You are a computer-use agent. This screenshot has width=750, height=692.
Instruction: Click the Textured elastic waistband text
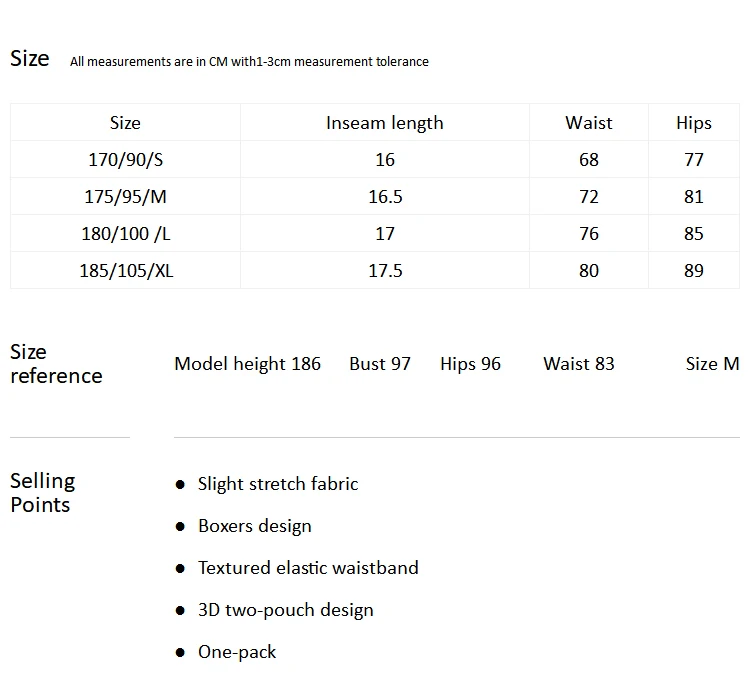coord(308,568)
